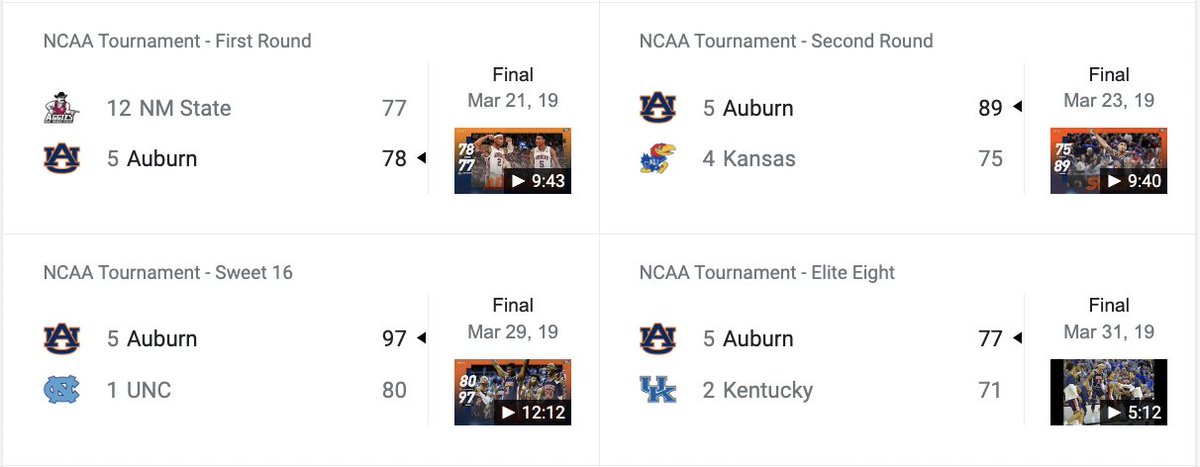This screenshot has height=467, width=1200.
Task: Open the 1 UNC team link
Action: point(139,389)
